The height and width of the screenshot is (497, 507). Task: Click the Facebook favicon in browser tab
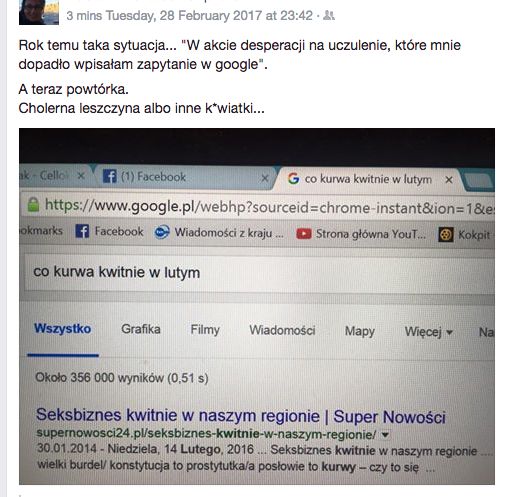(x=110, y=176)
